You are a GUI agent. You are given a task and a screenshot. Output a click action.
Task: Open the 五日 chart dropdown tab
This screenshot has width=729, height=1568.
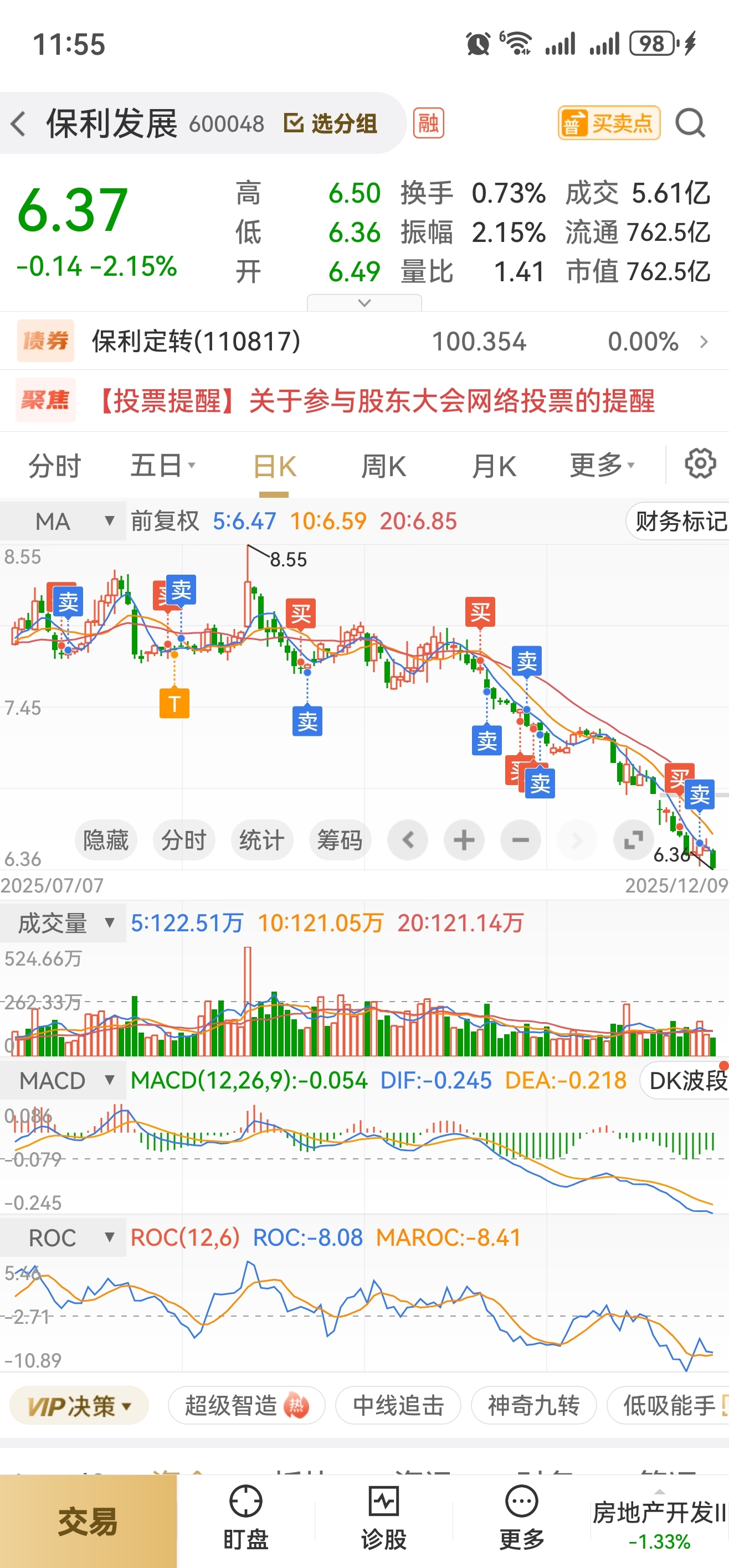(x=163, y=466)
